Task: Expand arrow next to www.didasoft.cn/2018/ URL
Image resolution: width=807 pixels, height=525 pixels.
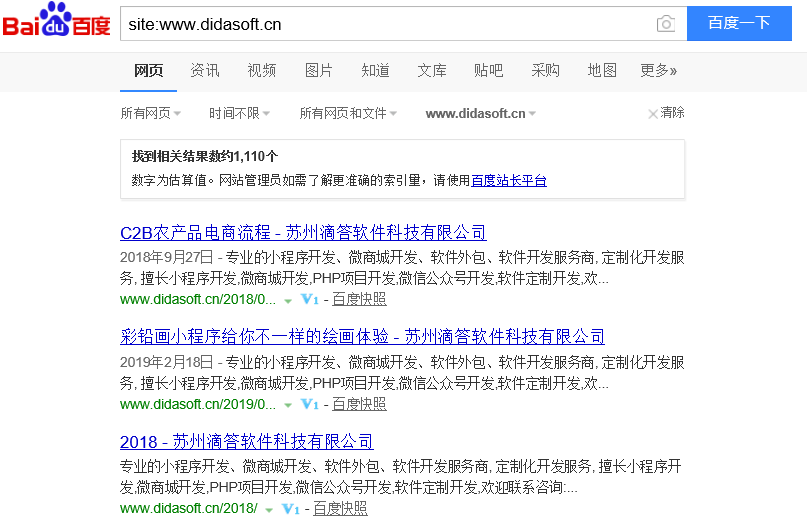Action: coord(269,510)
